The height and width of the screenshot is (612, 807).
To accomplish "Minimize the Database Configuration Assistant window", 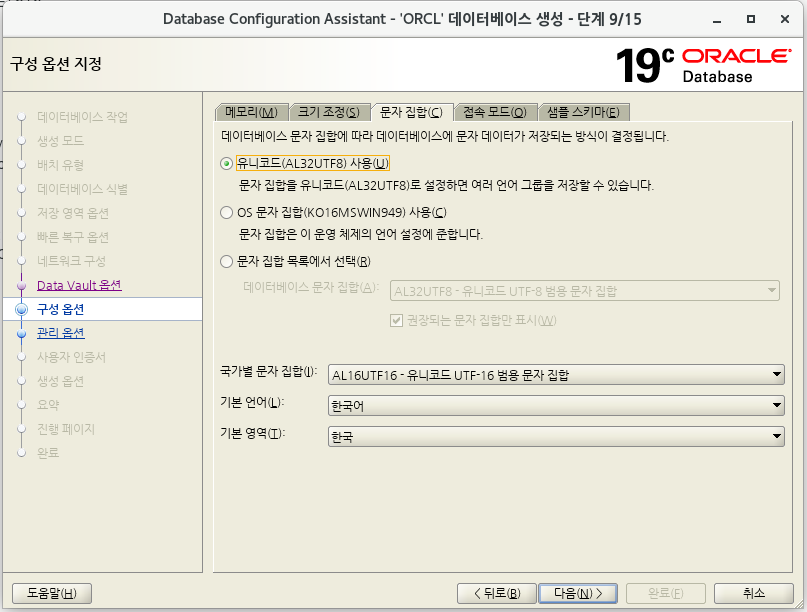I will [717, 21].
